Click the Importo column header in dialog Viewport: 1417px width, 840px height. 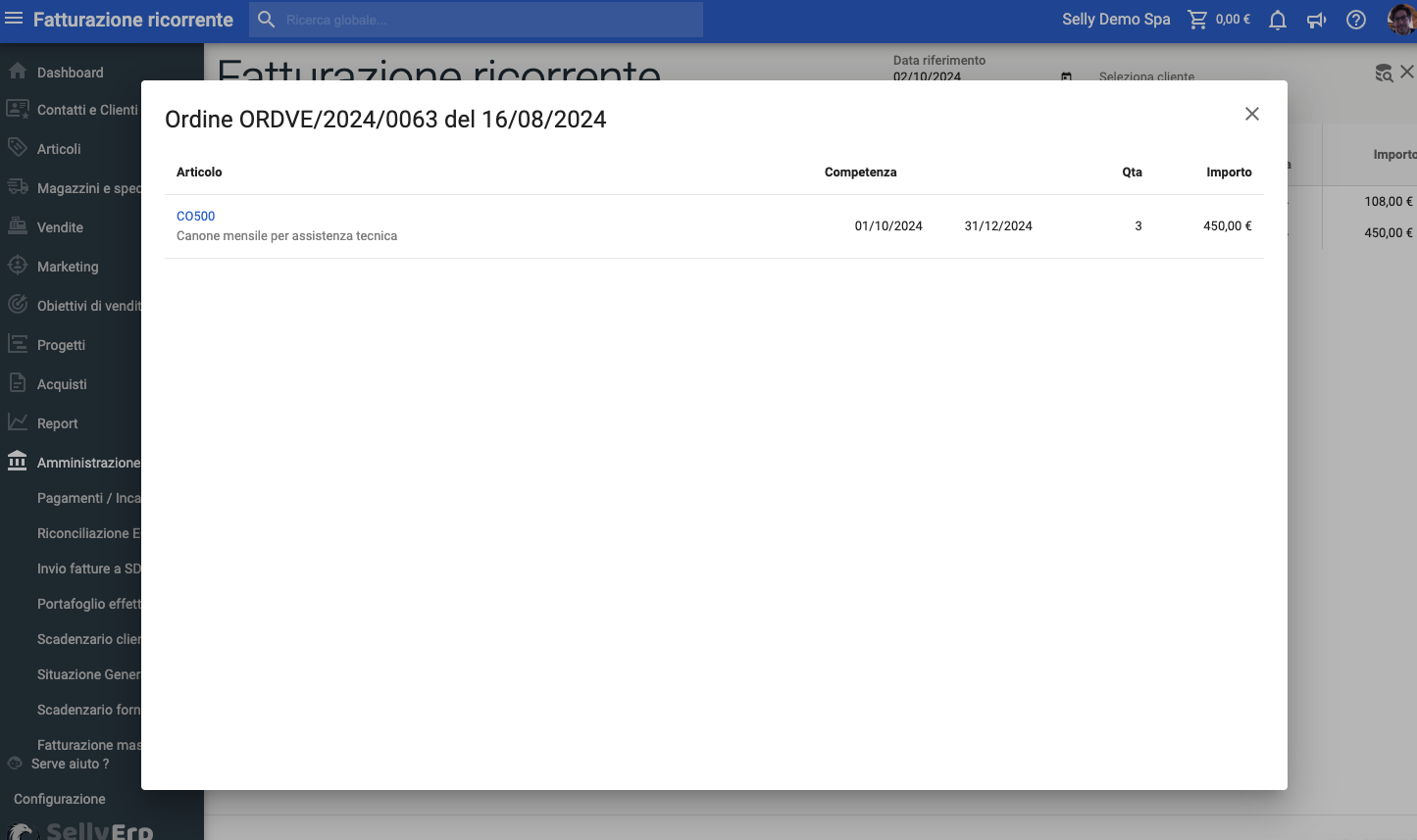[x=1229, y=172]
